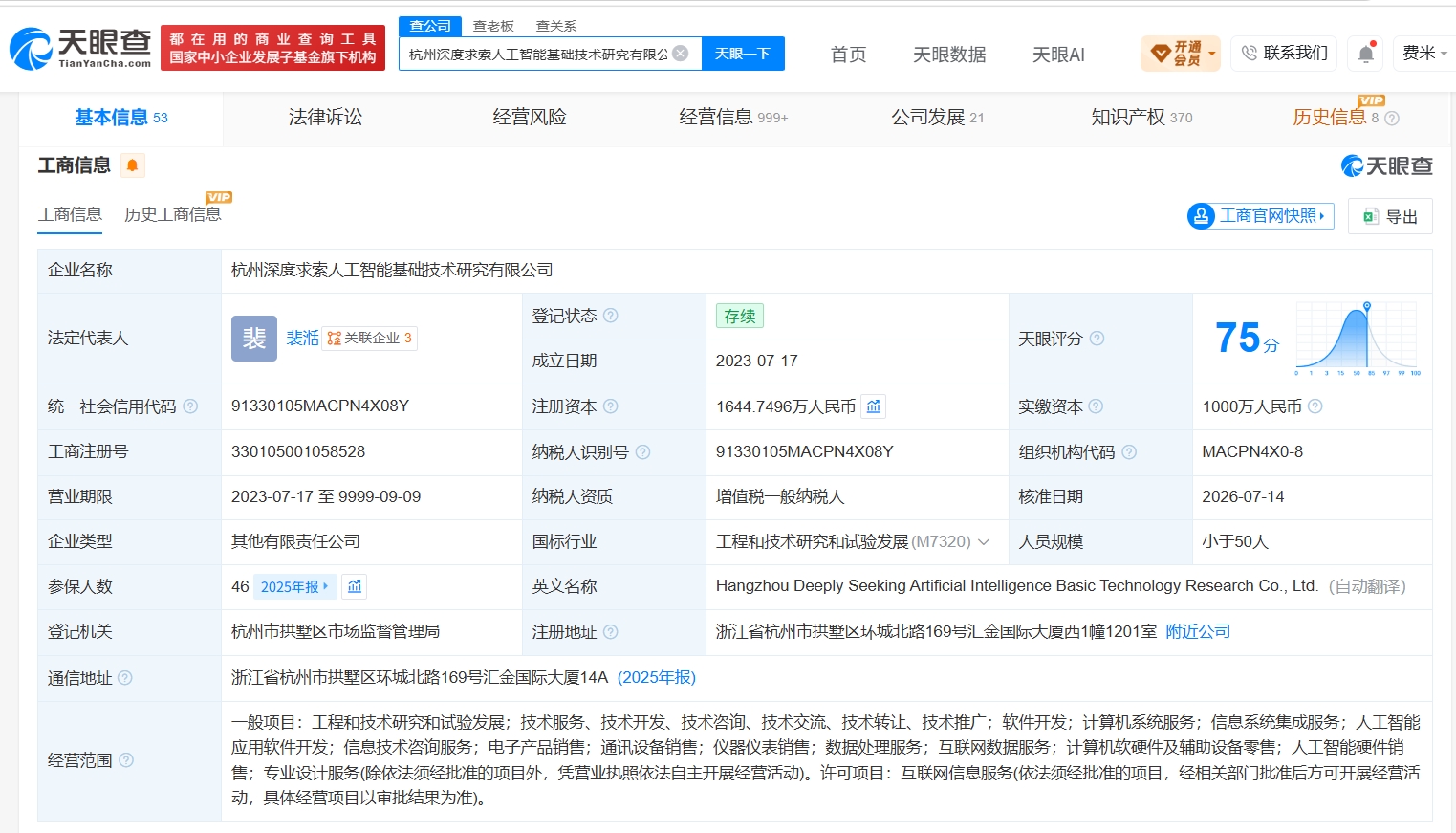
Task: Click the orange bell beside 工商信息 heading
Action: point(133,165)
